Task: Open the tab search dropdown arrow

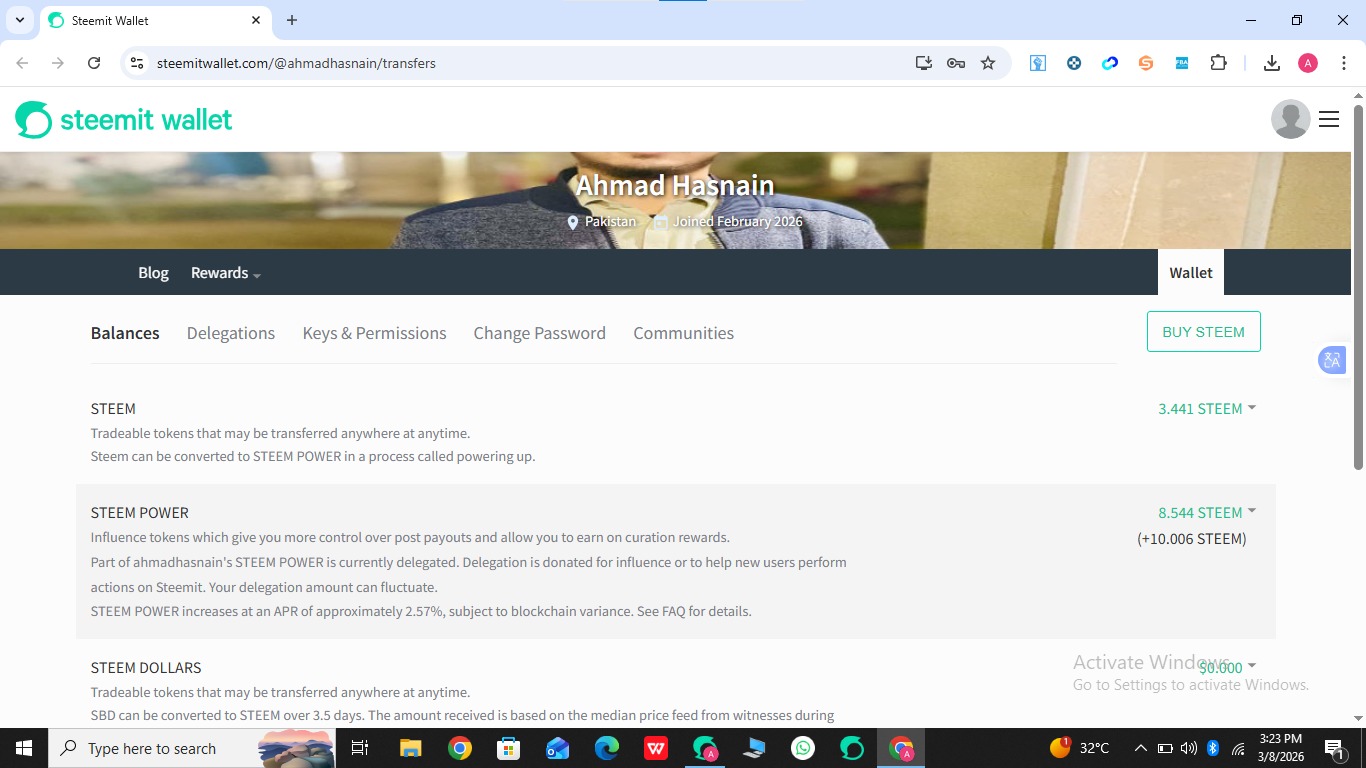Action: pos(19,20)
